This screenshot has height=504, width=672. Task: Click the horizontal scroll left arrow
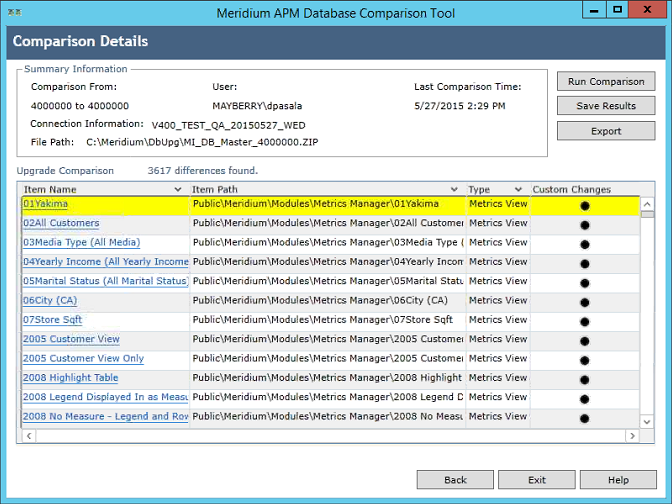(x=29, y=436)
